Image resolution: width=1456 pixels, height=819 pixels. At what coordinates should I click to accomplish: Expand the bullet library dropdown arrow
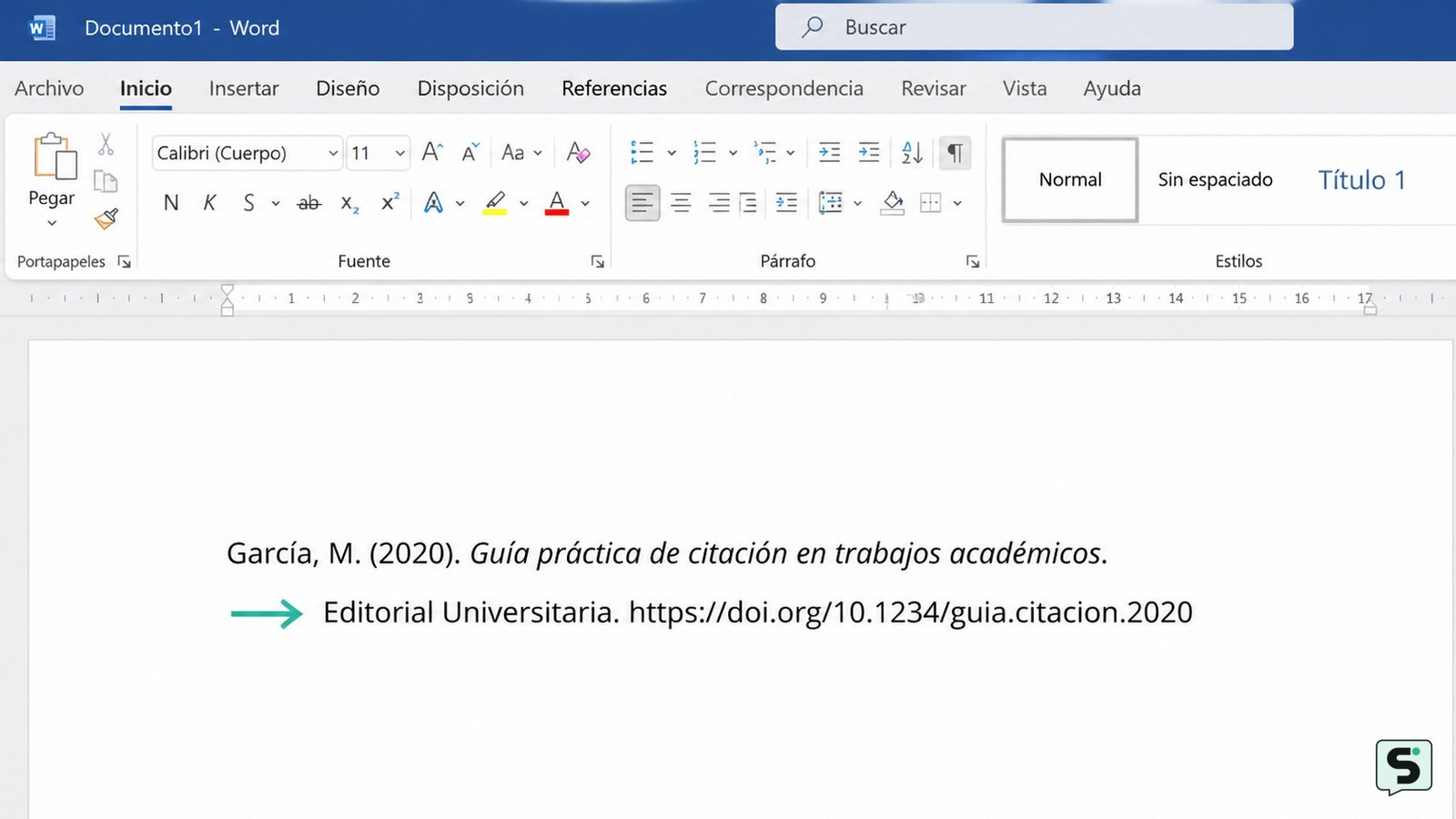point(672,153)
